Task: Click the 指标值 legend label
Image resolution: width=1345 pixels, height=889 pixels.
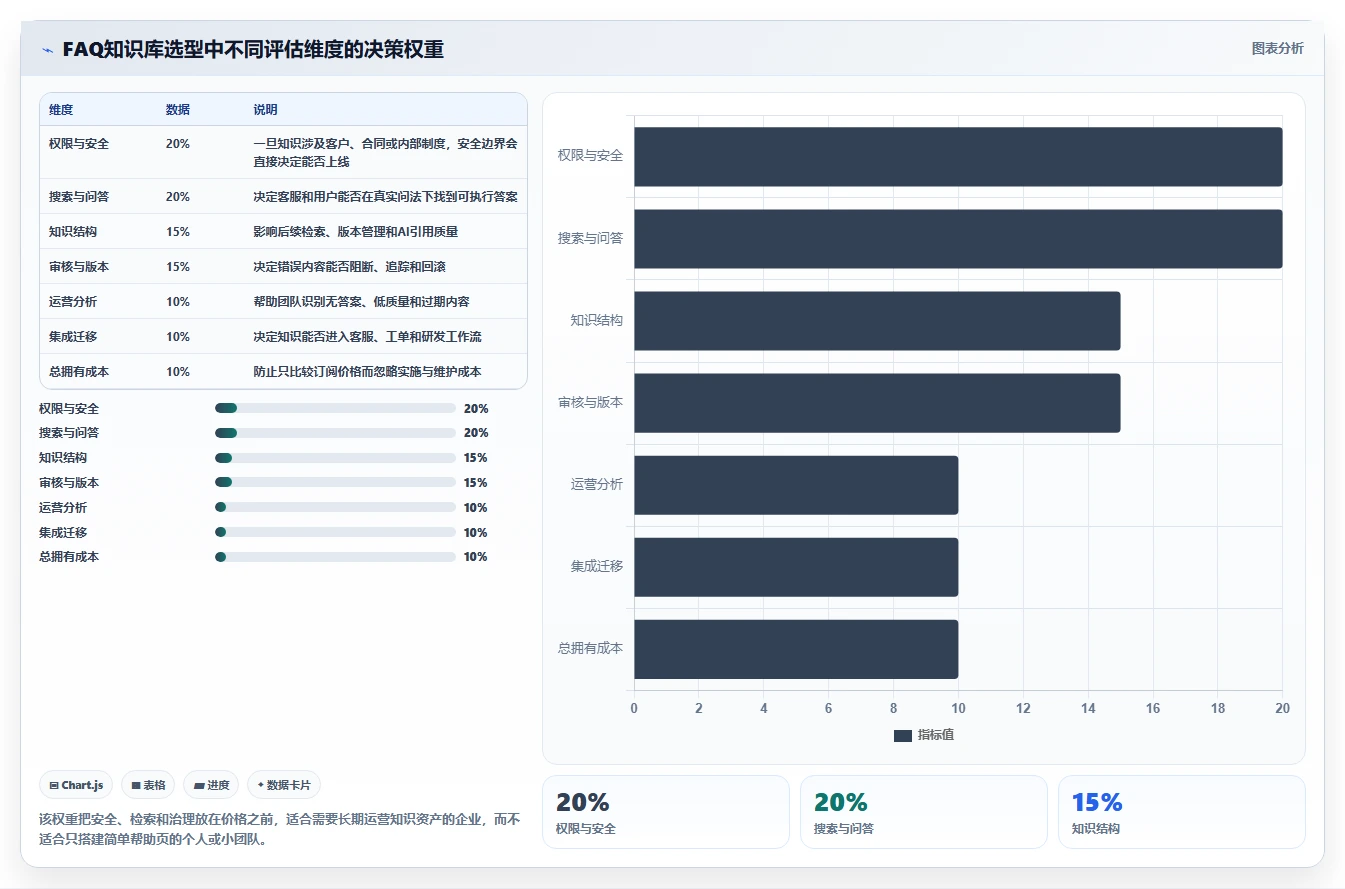Action: click(936, 735)
